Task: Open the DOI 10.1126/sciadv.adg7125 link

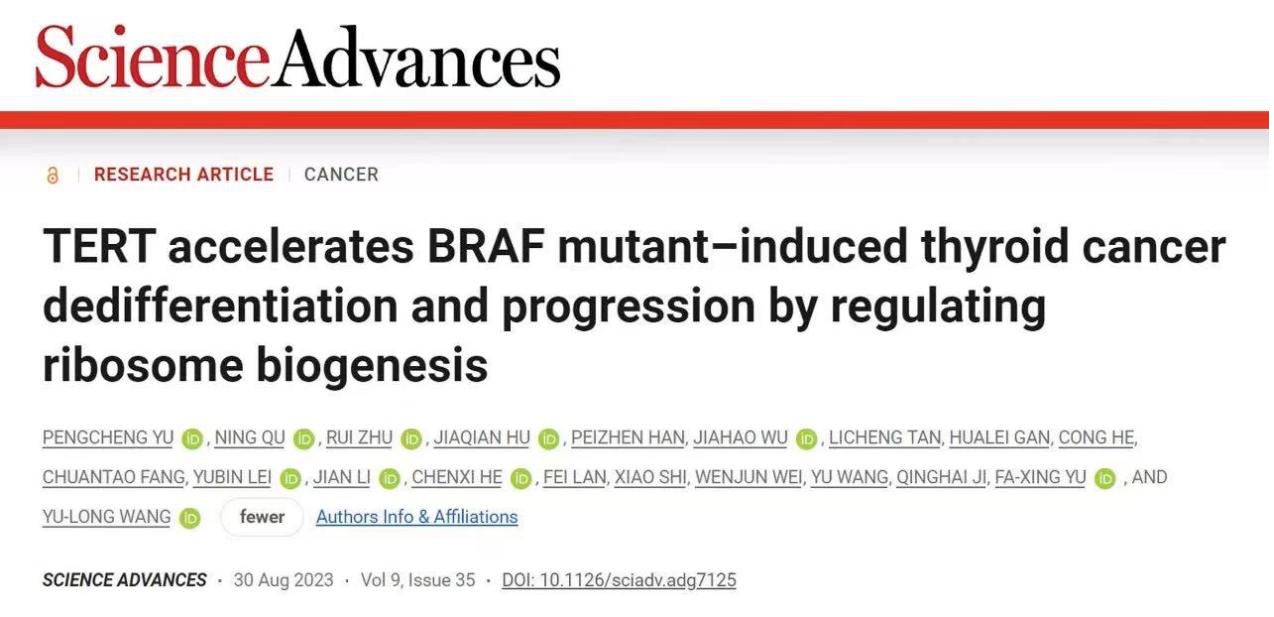Action: tap(619, 580)
